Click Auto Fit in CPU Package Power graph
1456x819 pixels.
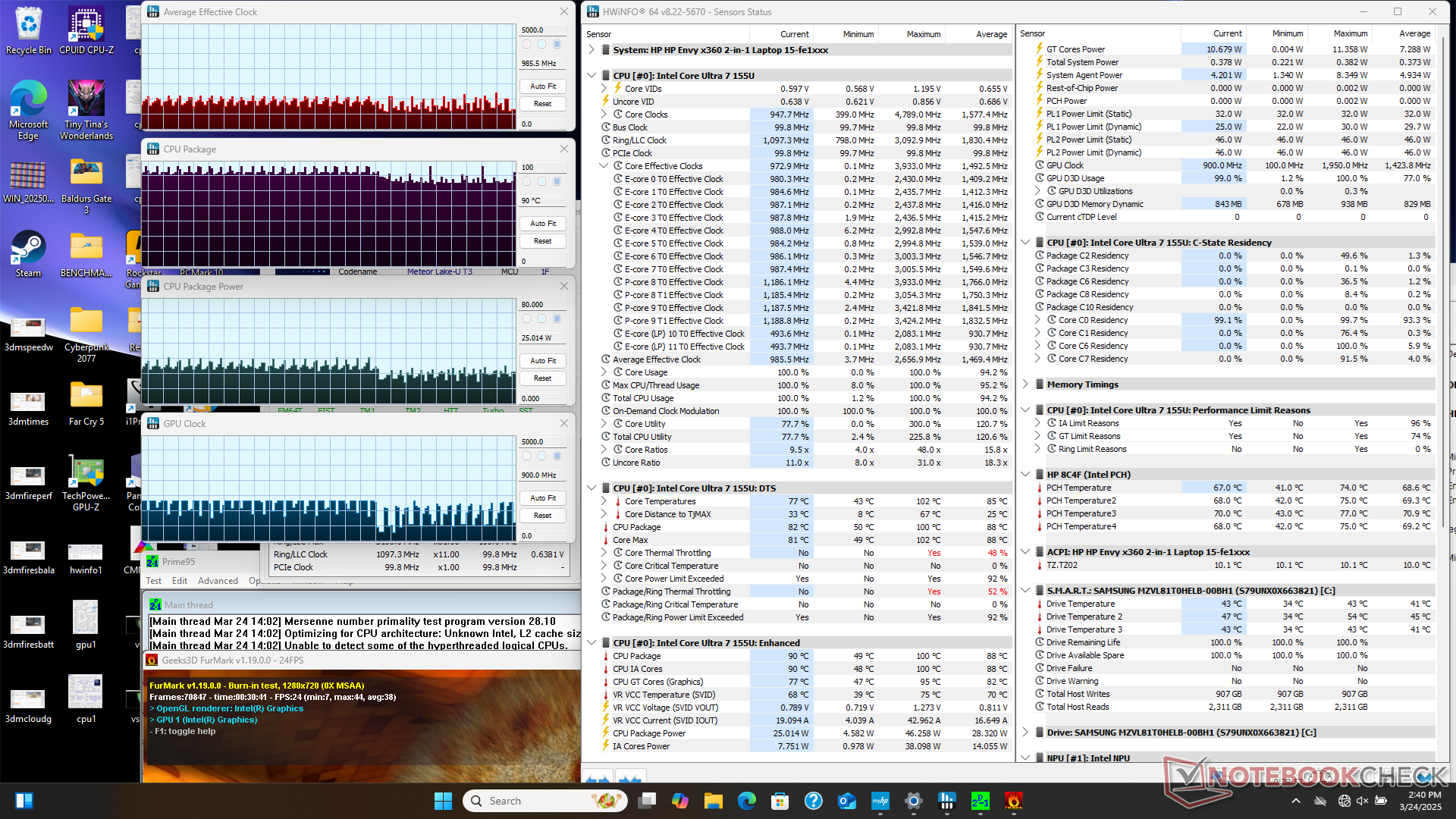click(x=543, y=361)
